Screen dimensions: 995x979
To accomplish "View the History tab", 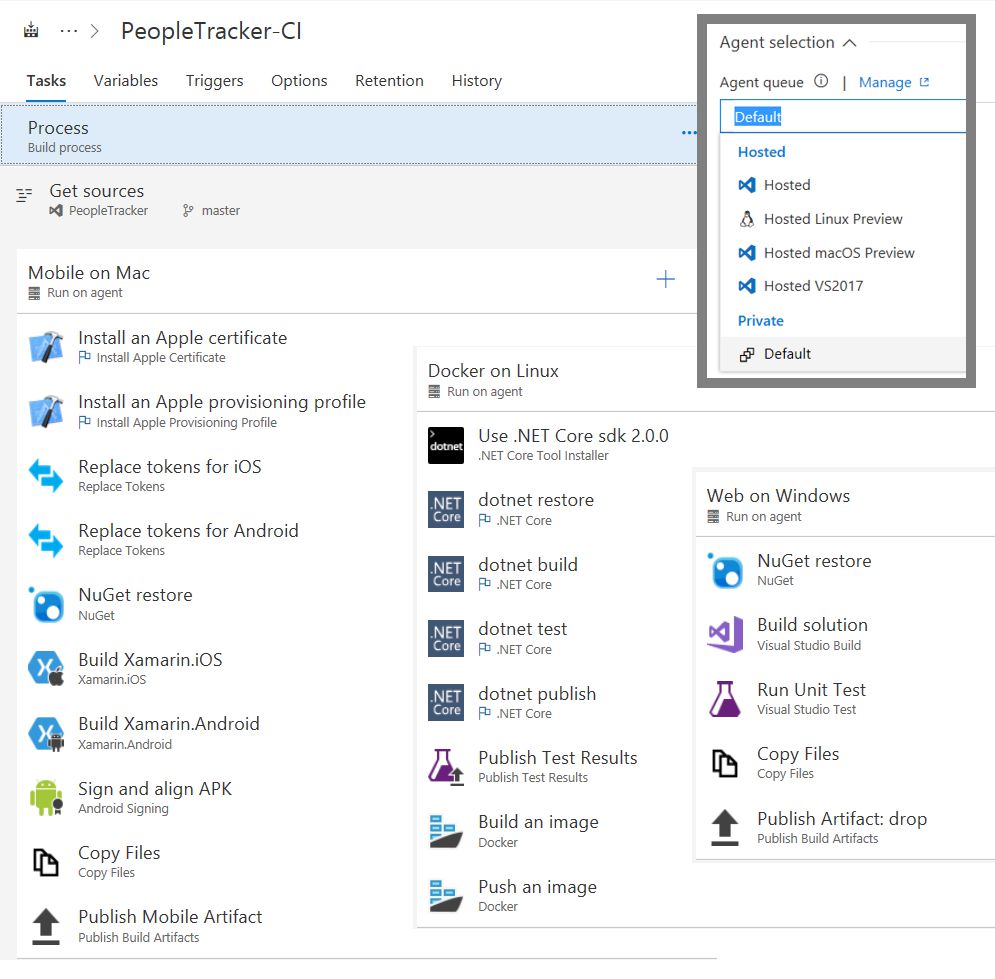I will tap(477, 81).
